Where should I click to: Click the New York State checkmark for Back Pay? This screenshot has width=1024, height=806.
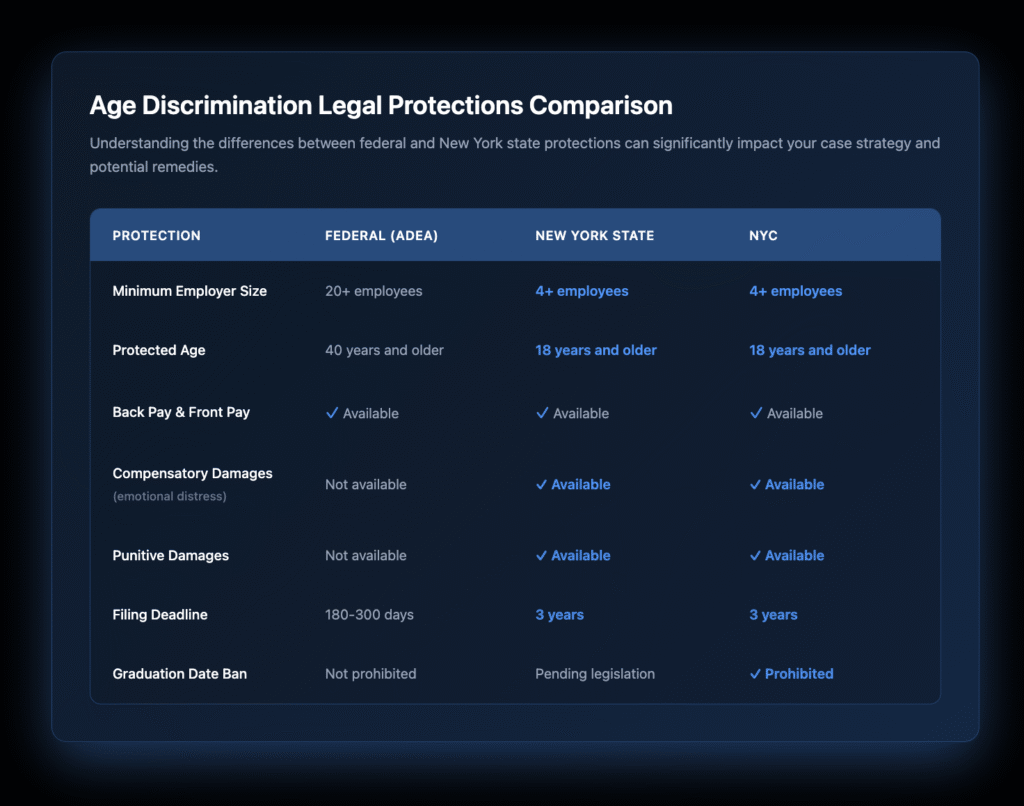coord(543,413)
